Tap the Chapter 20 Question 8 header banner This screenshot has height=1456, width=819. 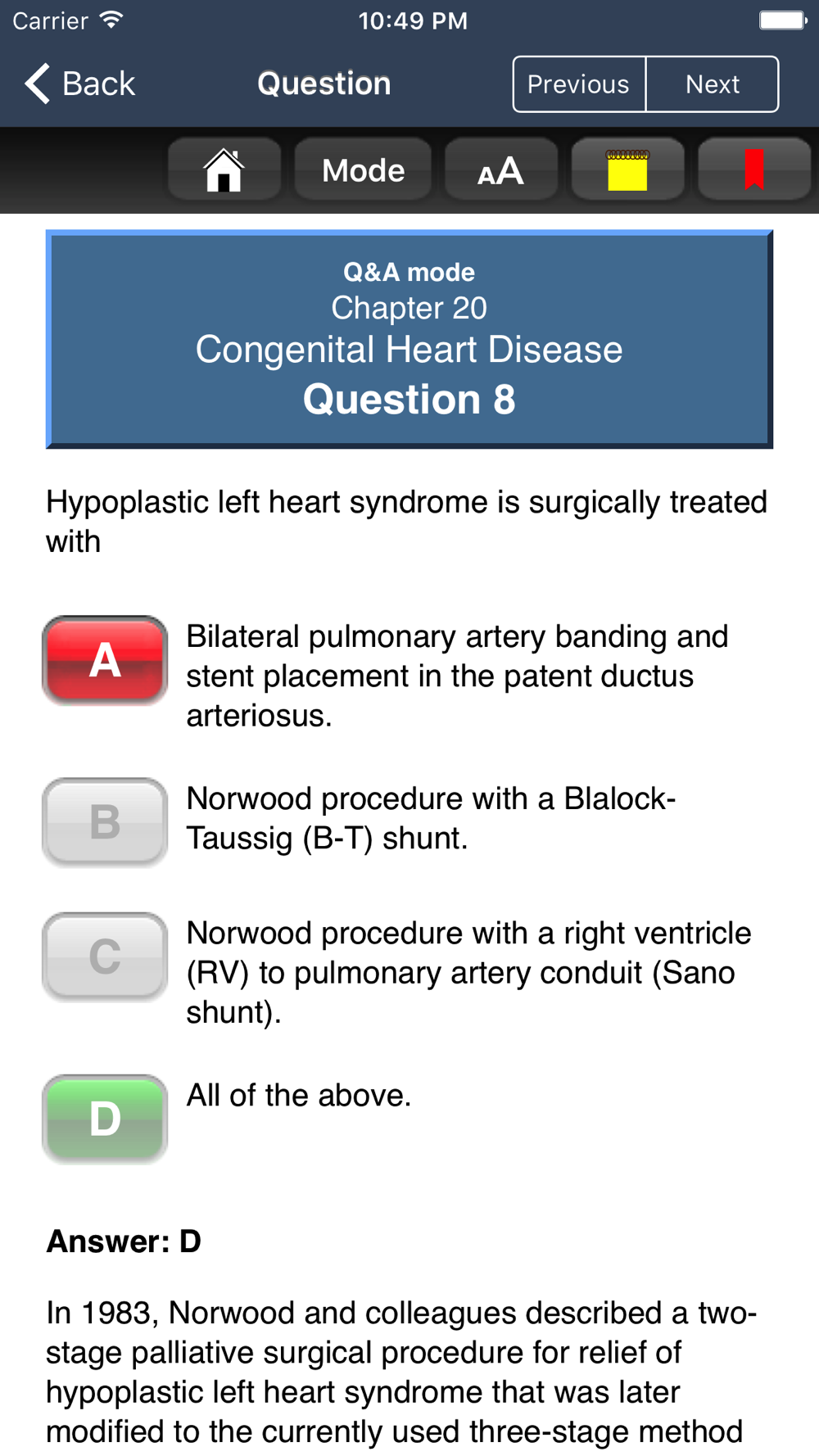click(x=409, y=339)
